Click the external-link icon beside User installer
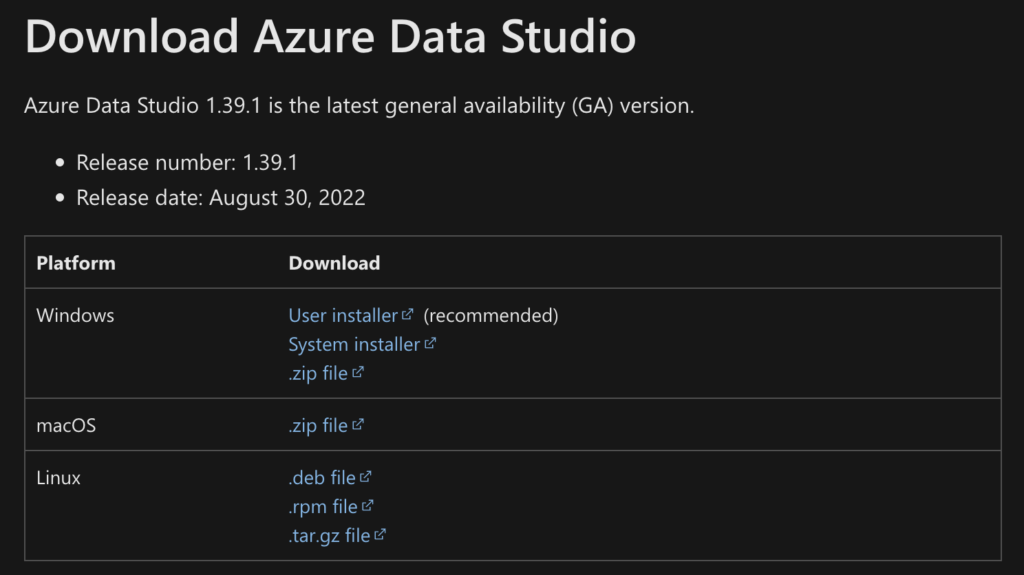This screenshot has width=1024, height=575. pyautogui.click(x=408, y=315)
